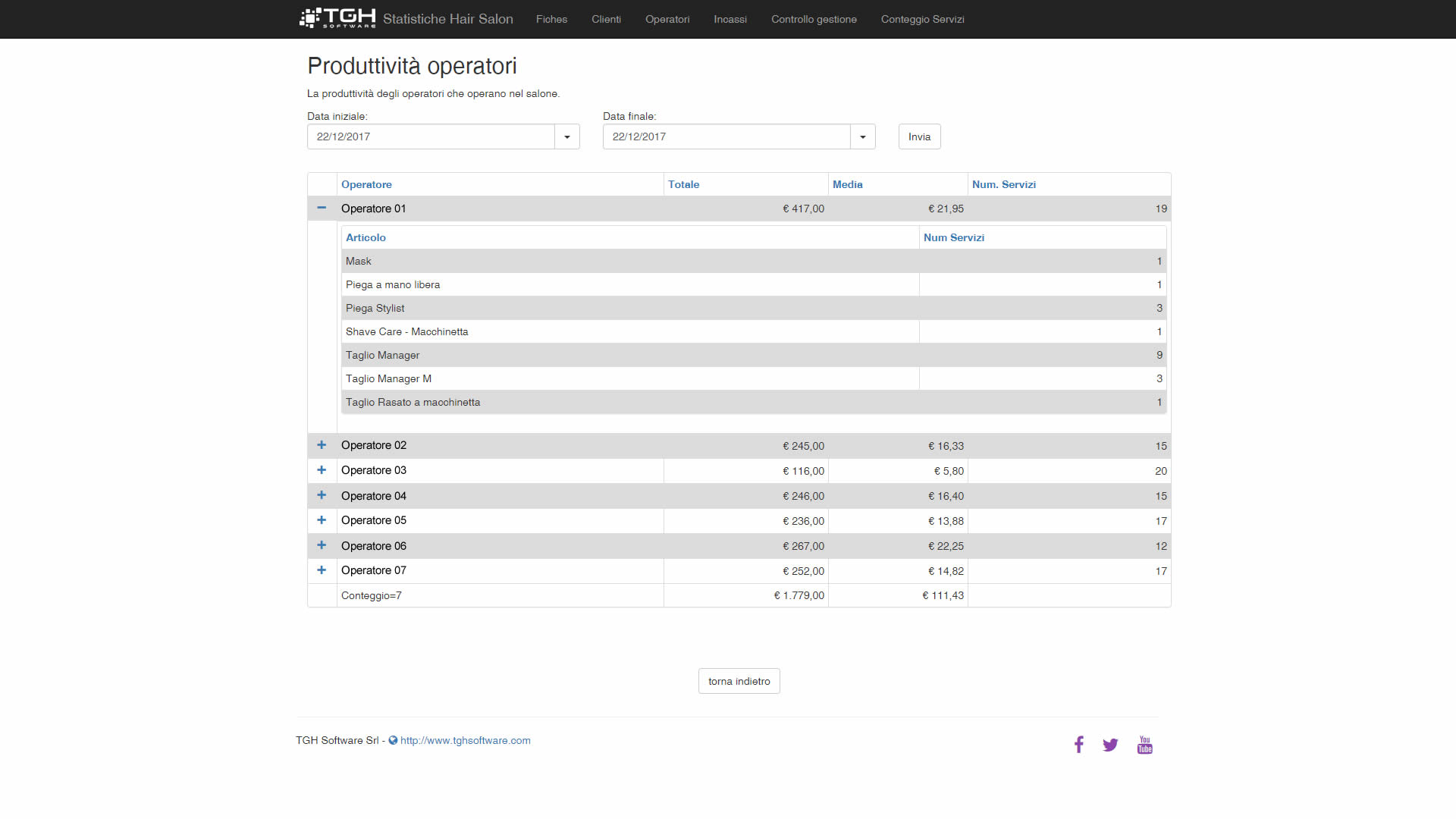
Task: Click the Operatore 02 name cell
Action: pos(500,446)
